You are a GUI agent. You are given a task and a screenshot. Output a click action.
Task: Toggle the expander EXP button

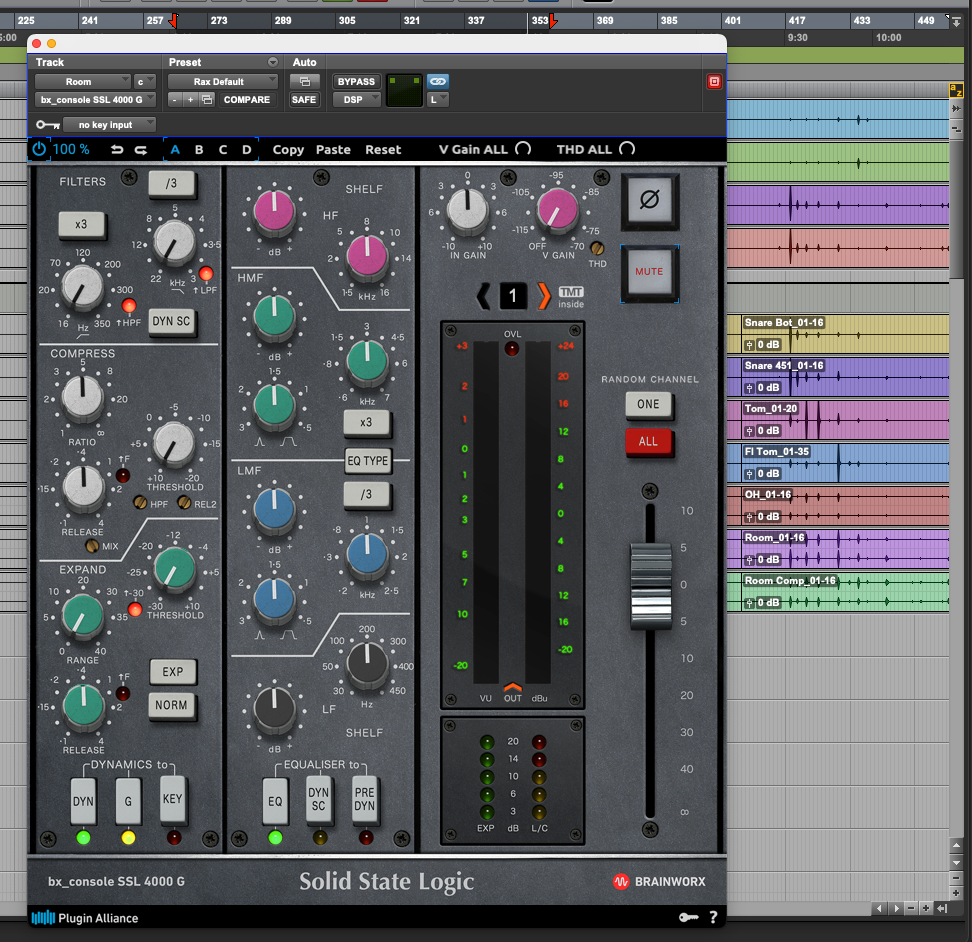tap(173, 672)
